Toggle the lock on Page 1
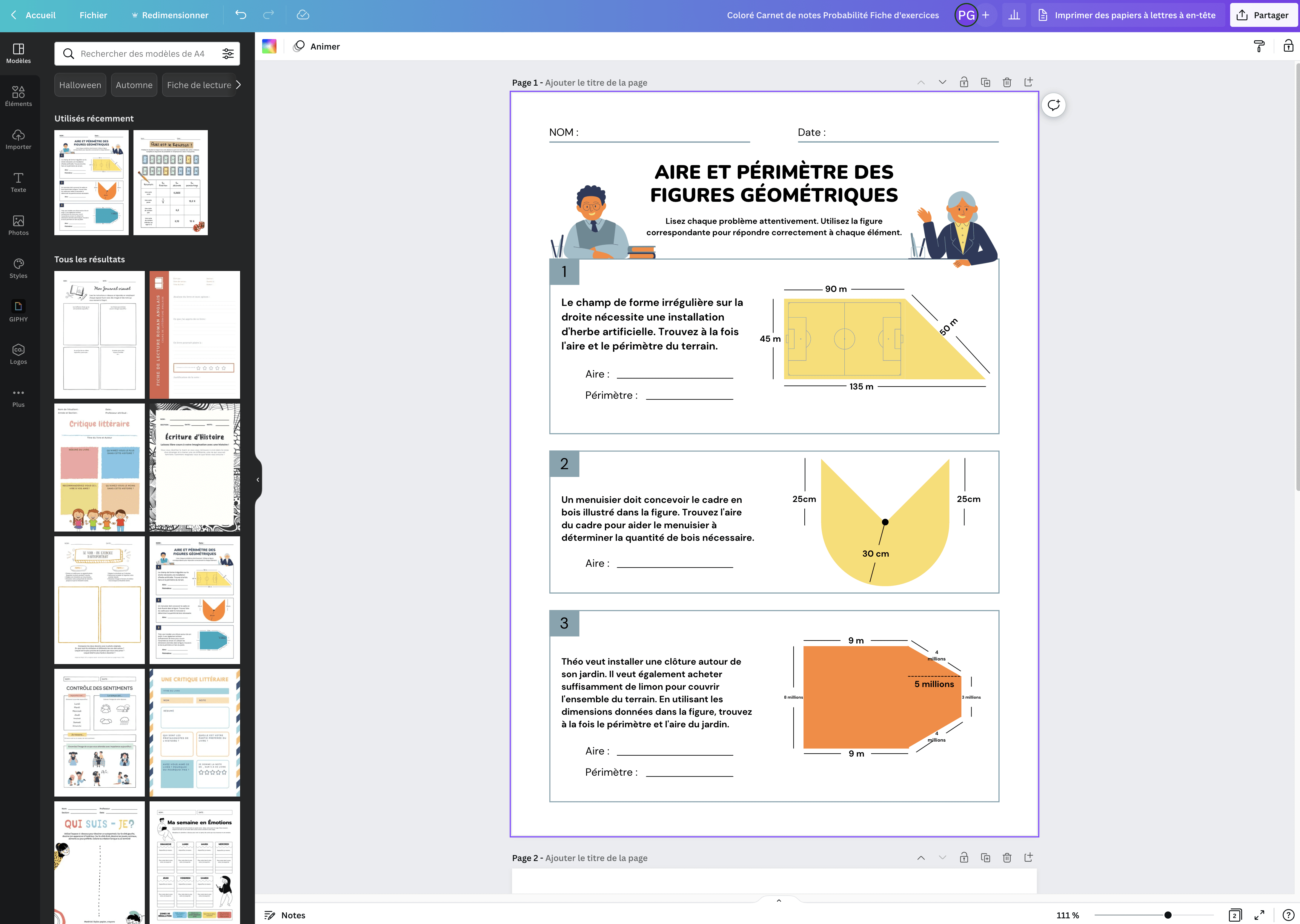 [x=964, y=82]
